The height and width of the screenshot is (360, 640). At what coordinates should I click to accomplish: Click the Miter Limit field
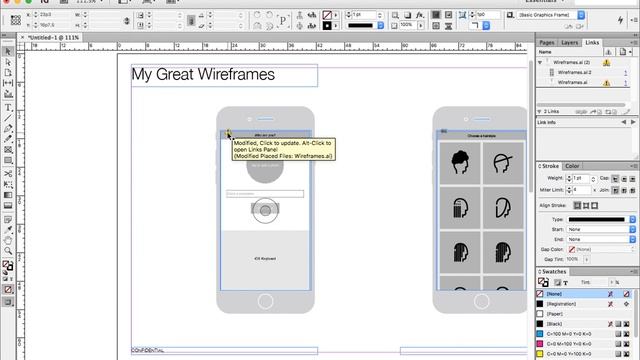[581, 190]
